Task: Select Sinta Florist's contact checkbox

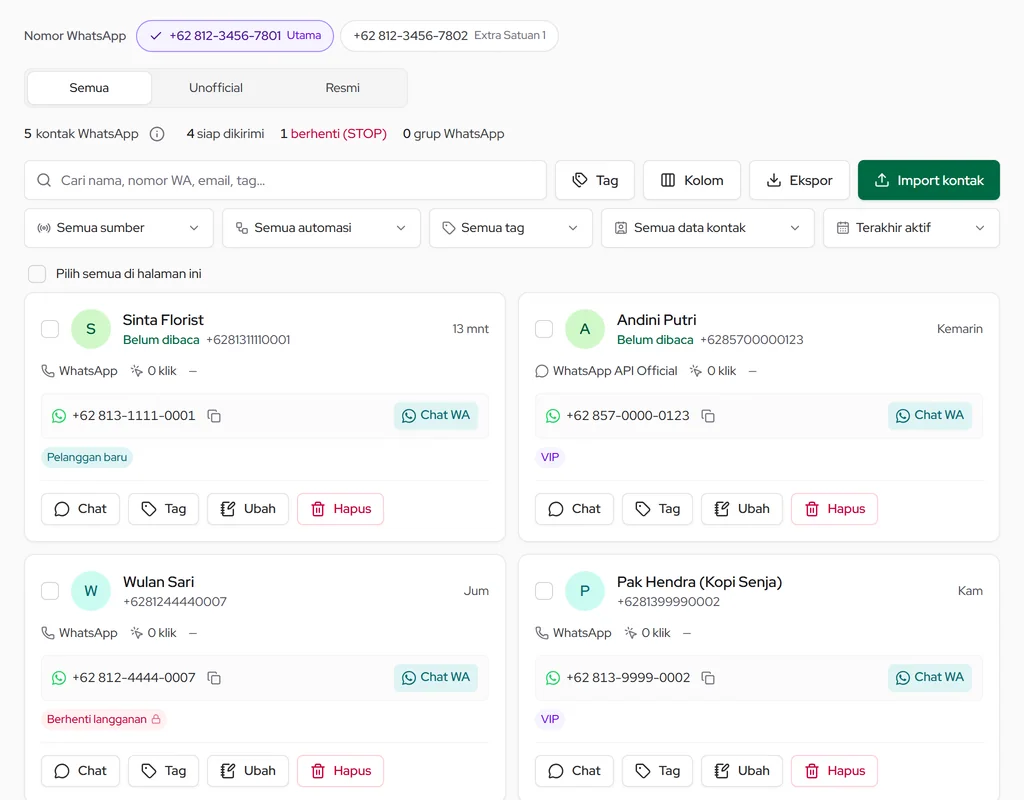Action: pyautogui.click(x=50, y=329)
